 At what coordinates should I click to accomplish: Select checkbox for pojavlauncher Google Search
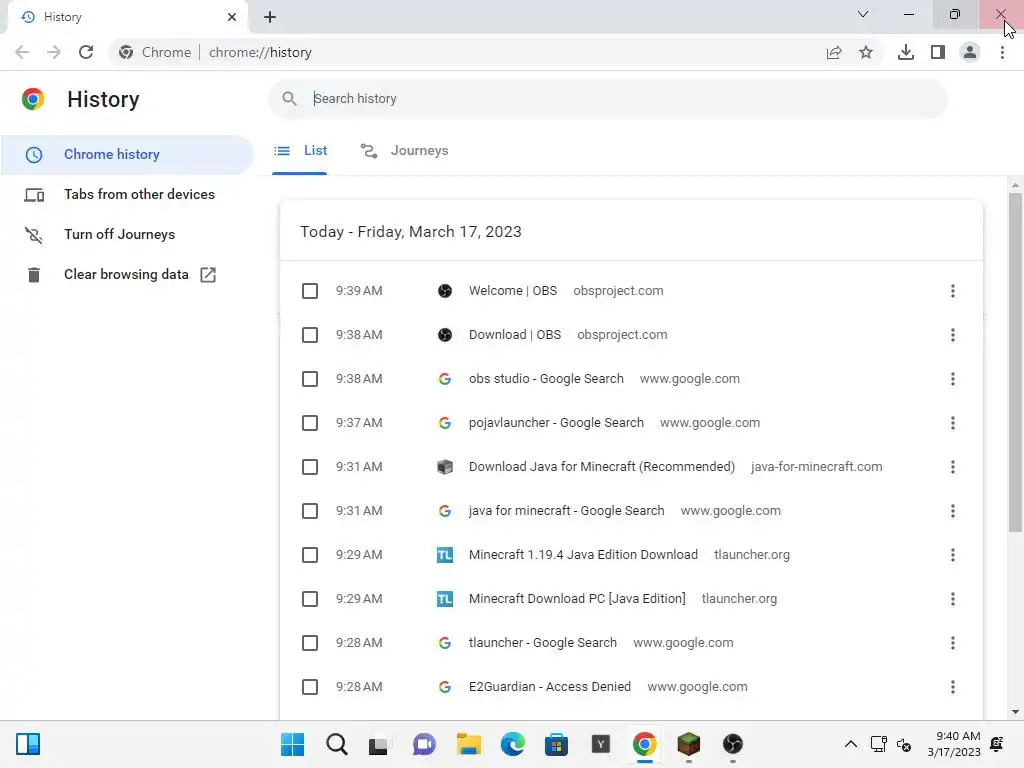coord(310,423)
